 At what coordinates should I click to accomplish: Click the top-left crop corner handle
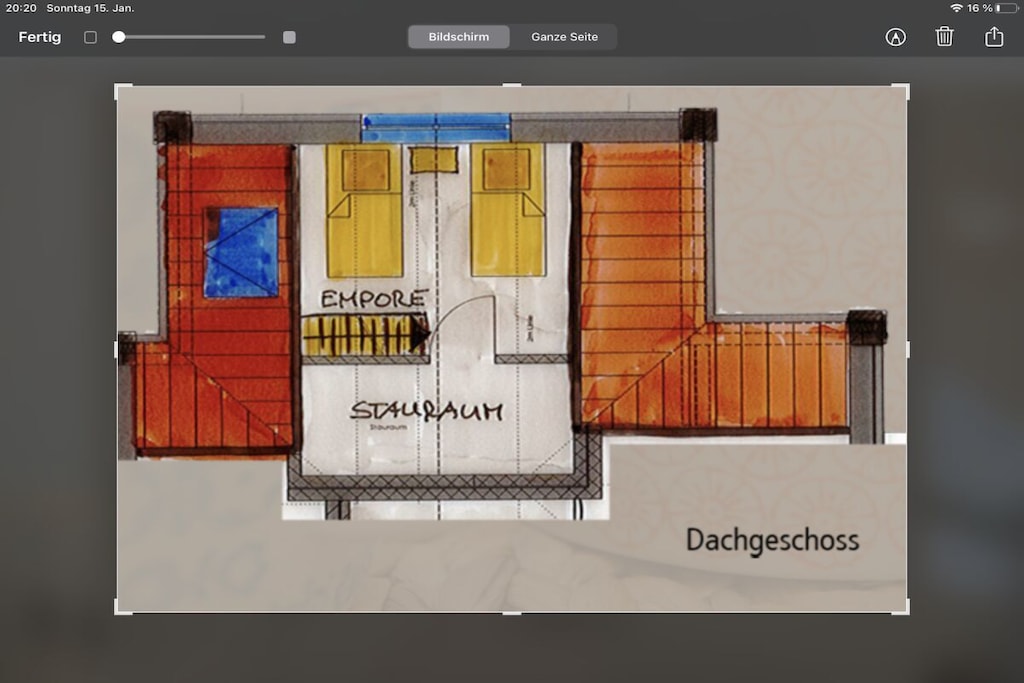pos(121,89)
